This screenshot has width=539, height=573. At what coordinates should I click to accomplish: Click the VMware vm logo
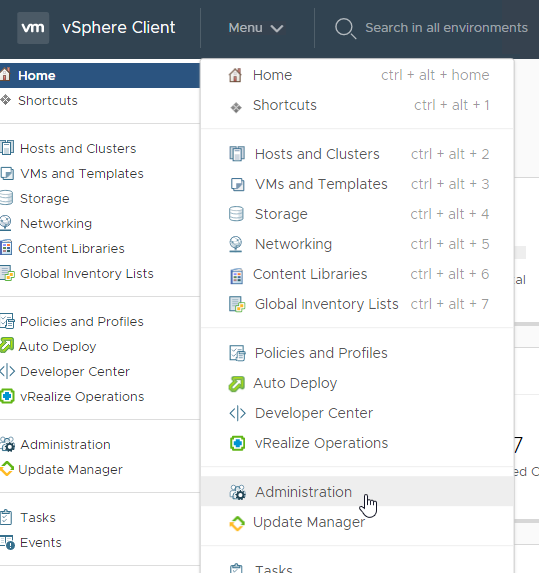tap(33, 28)
